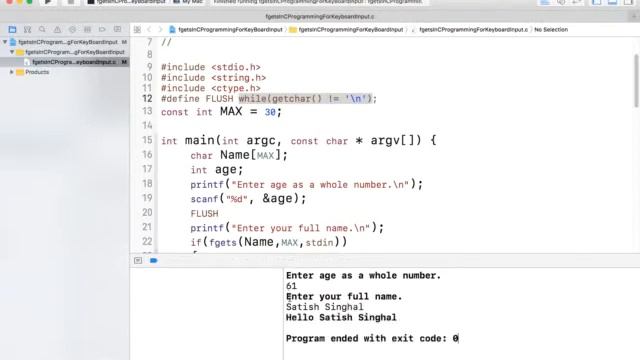Add a new editor tab with plus
The width and height of the screenshot is (640, 360).
coord(634,17)
